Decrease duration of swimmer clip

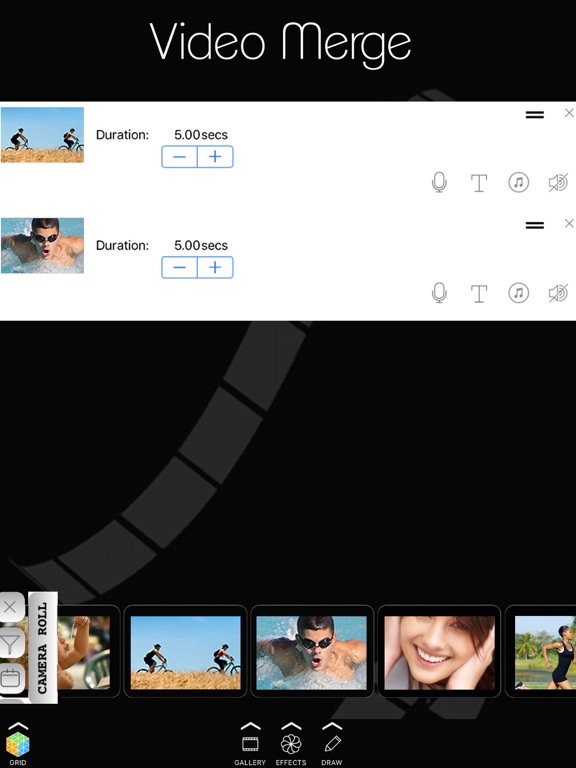click(x=179, y=267)
